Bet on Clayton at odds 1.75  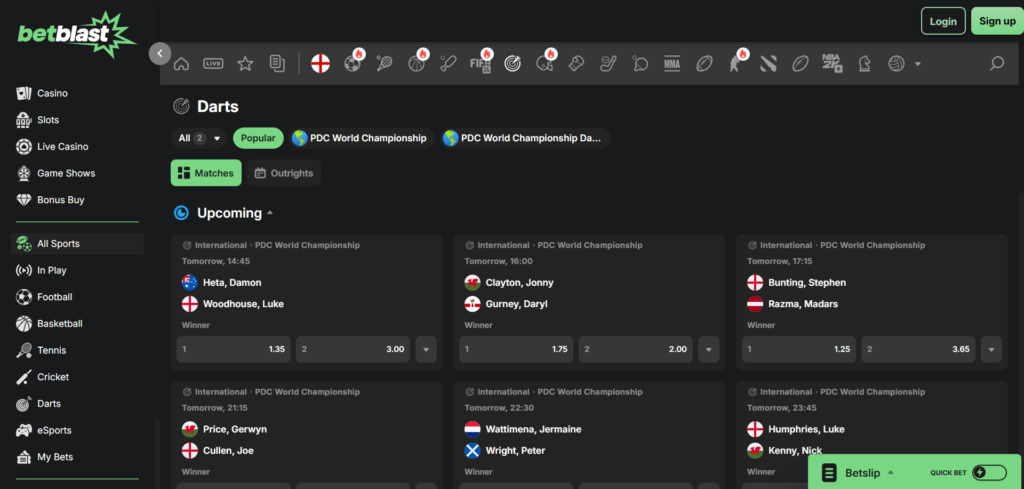[515, 349]
